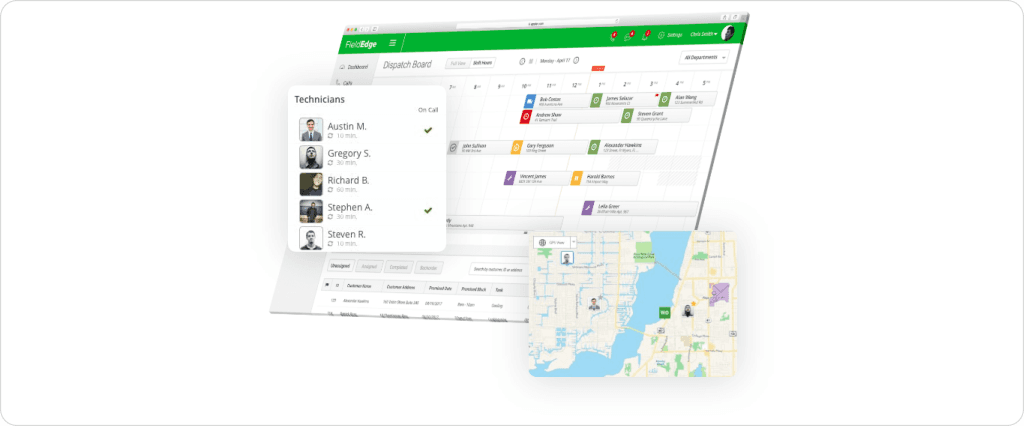This screenshot has height=426, width=1024.
Task: Click refresh icon beside Stephen A. 30 min.
Action: click(330, 217)
